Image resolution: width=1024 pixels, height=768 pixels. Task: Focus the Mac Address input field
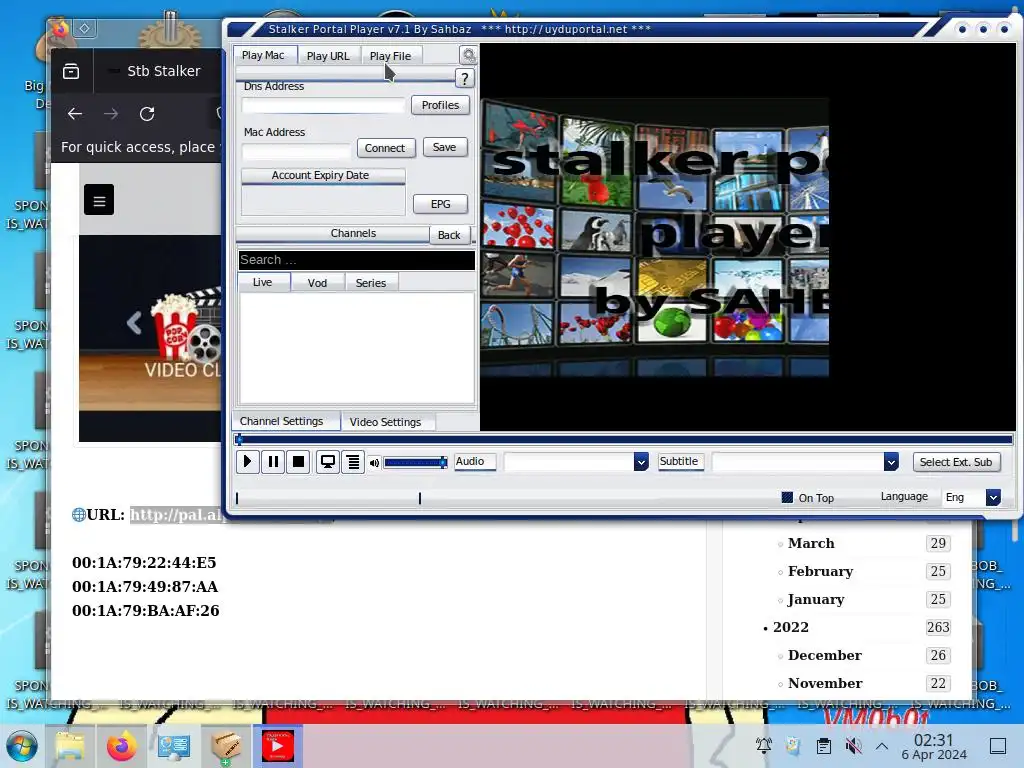296,152
